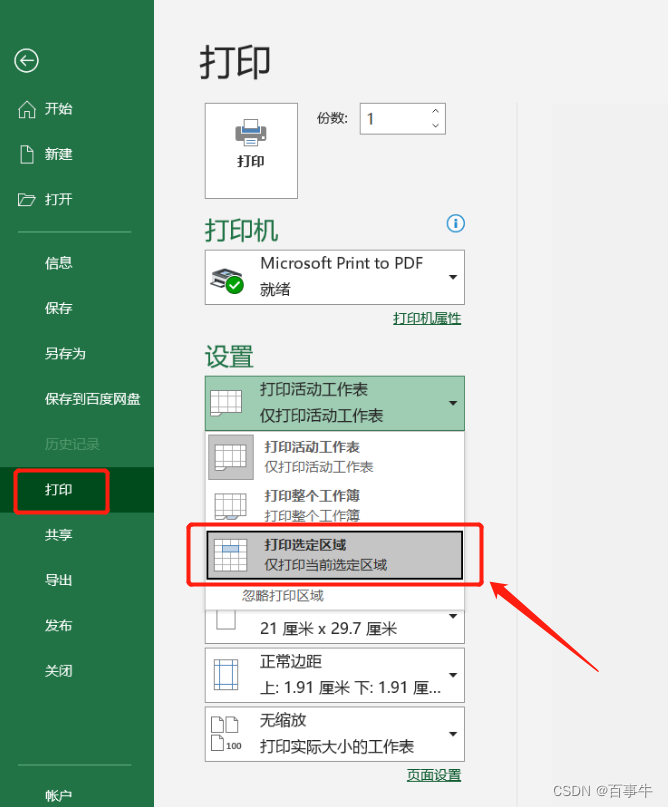
Task: Click the 页面设置 link
Action: [434, 775]
